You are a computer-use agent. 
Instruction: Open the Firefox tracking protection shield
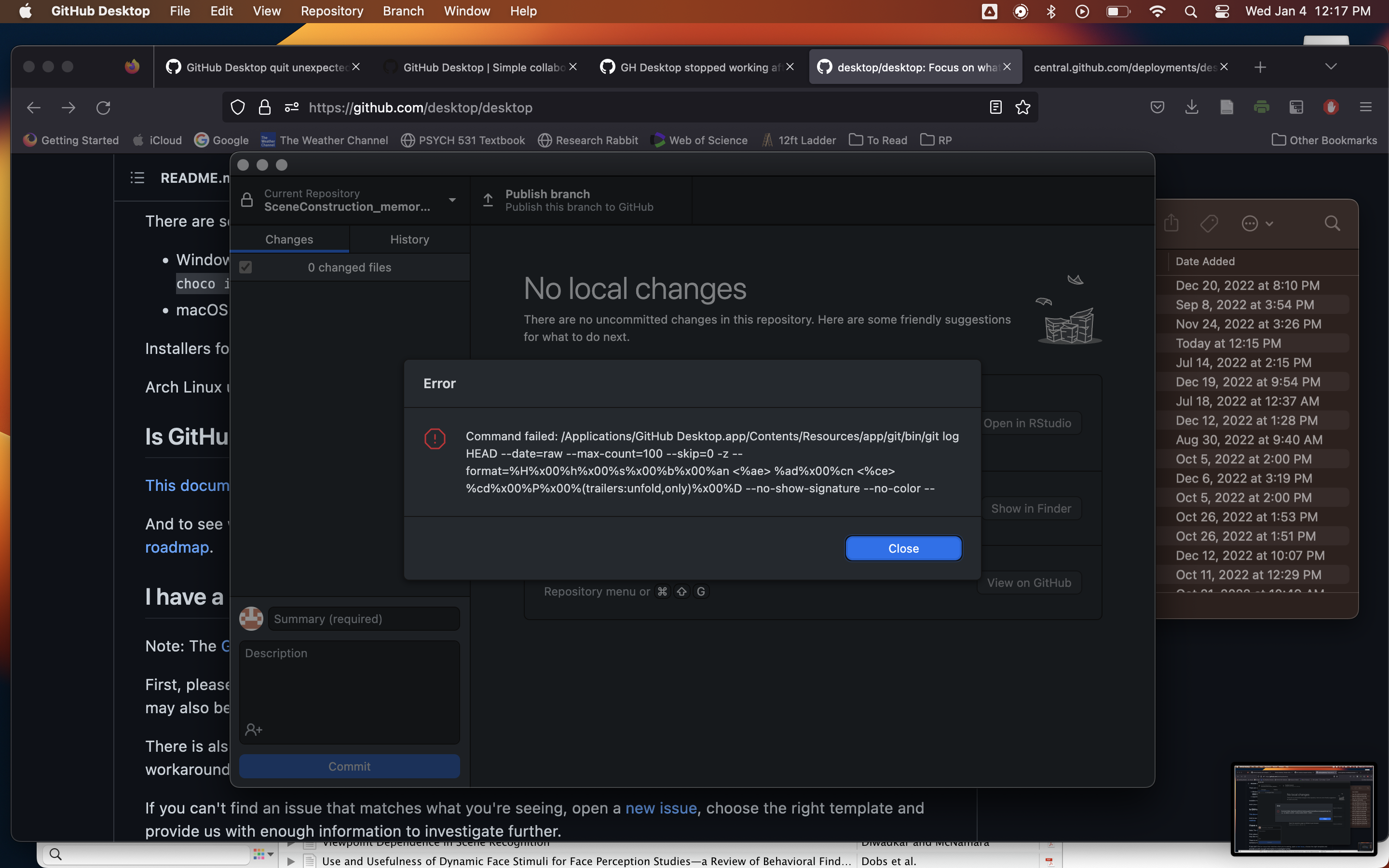pyautogui.click(x=237, y=108)
